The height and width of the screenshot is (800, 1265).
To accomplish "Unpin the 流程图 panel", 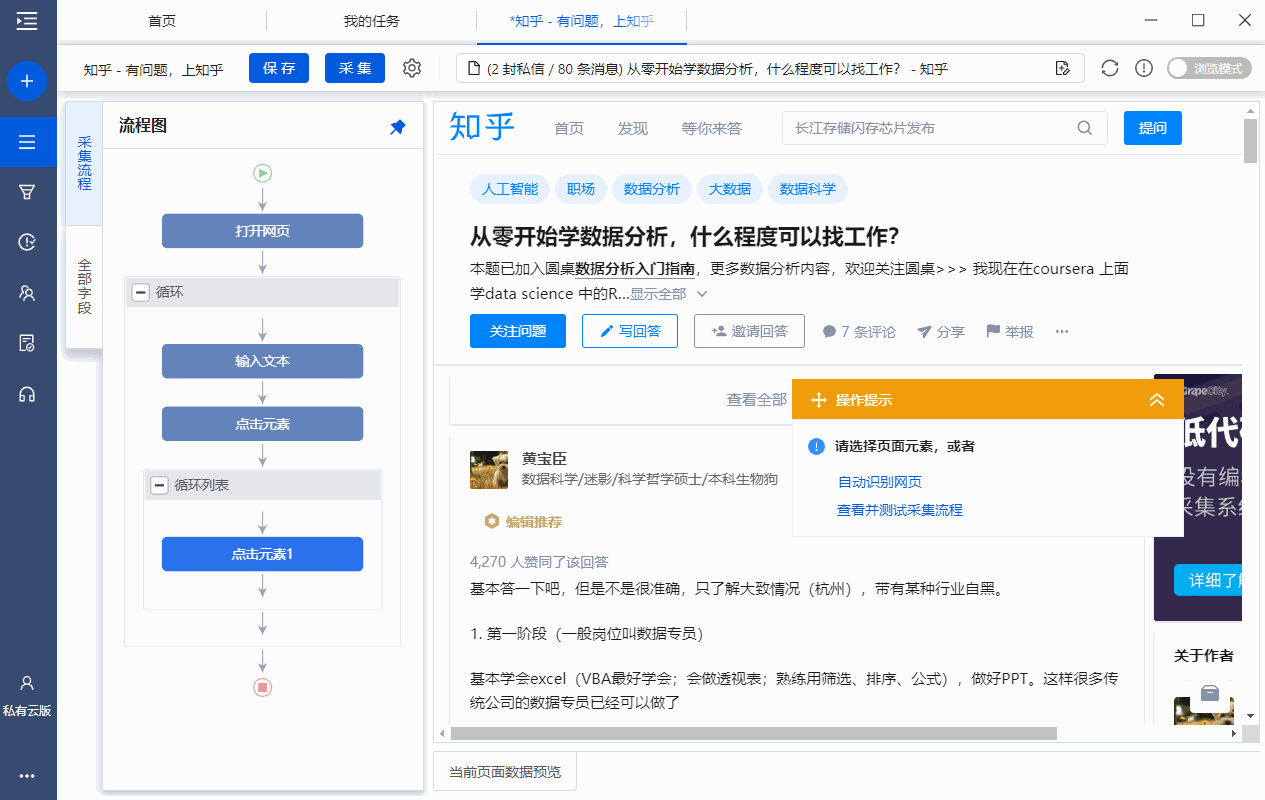I will 398,127.
